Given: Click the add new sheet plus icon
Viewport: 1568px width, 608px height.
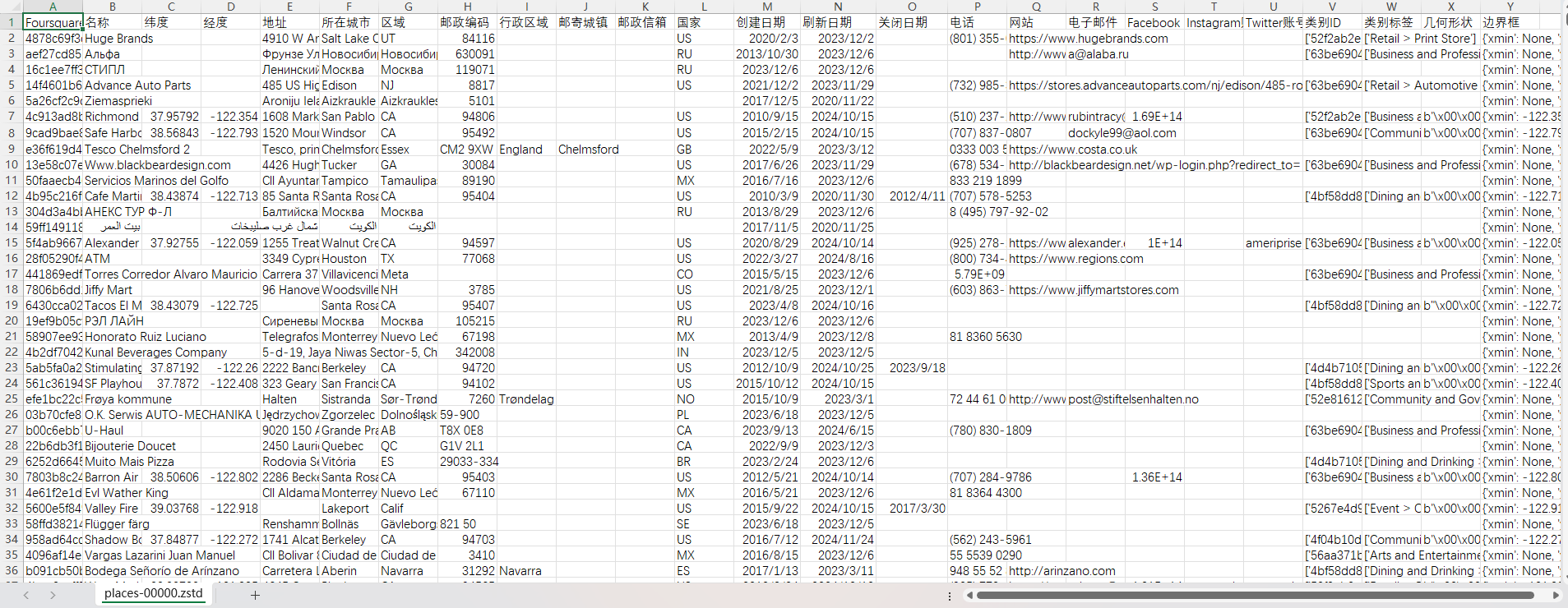Looking at the screenshot, I should pyautogui.click(x=255, y=595).
